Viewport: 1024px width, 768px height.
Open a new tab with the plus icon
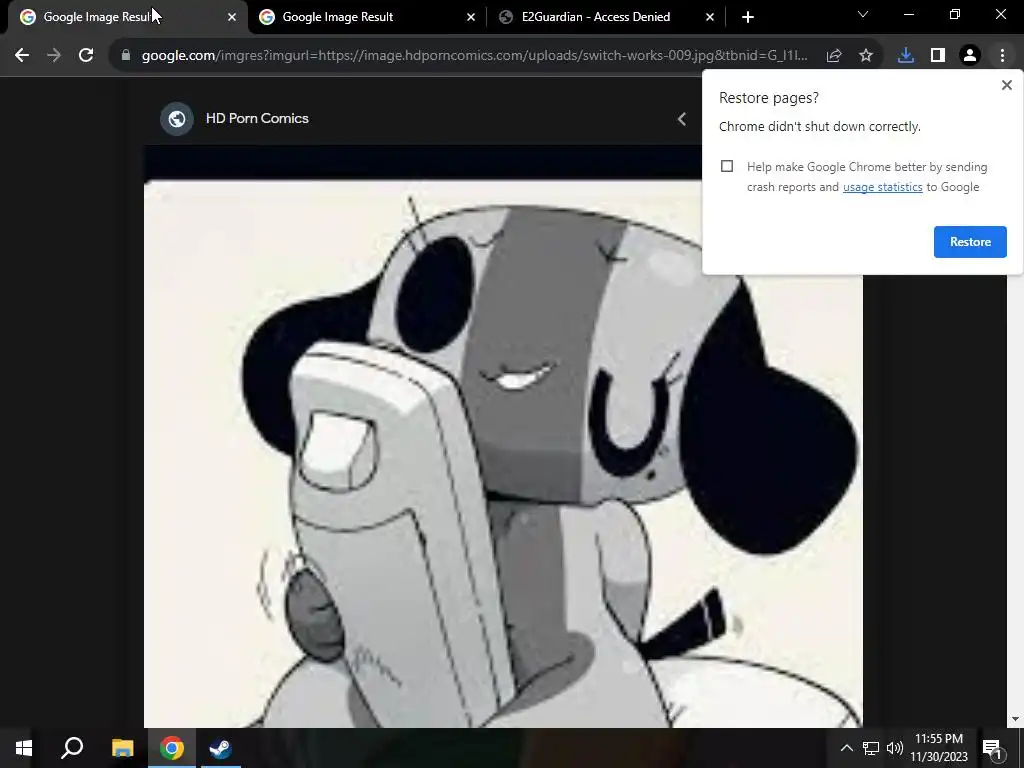click(x=748, y=17)
